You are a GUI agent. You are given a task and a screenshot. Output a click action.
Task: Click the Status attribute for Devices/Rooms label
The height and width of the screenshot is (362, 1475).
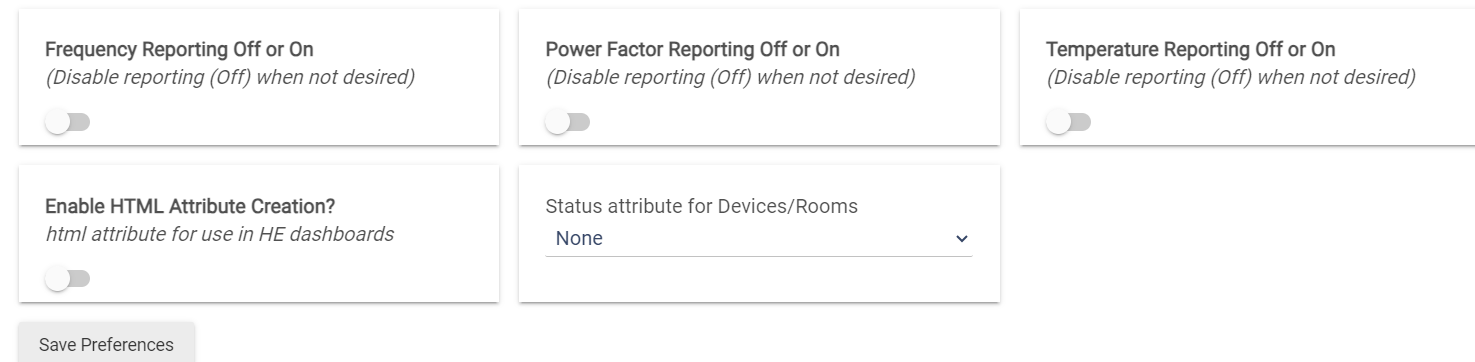[x=701, y=207]
